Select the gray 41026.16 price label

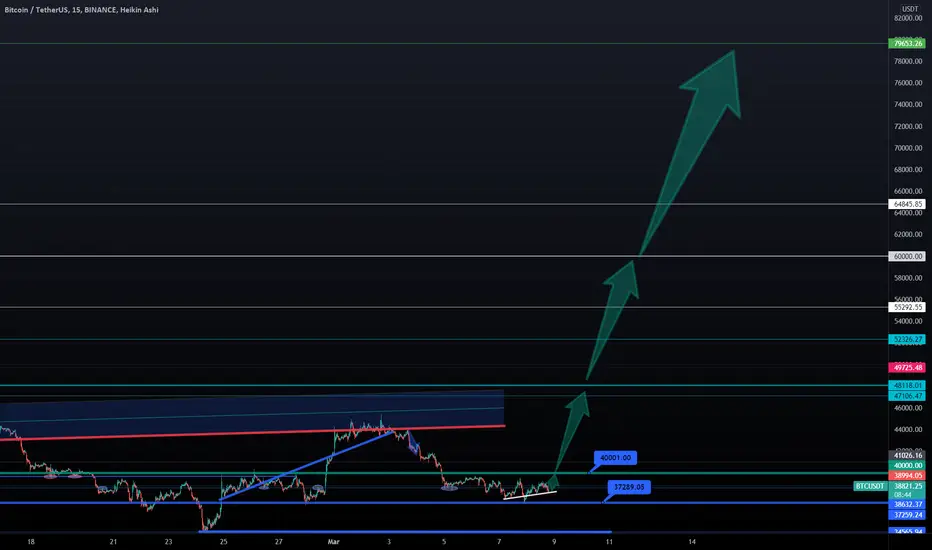(x=907, y=455)
